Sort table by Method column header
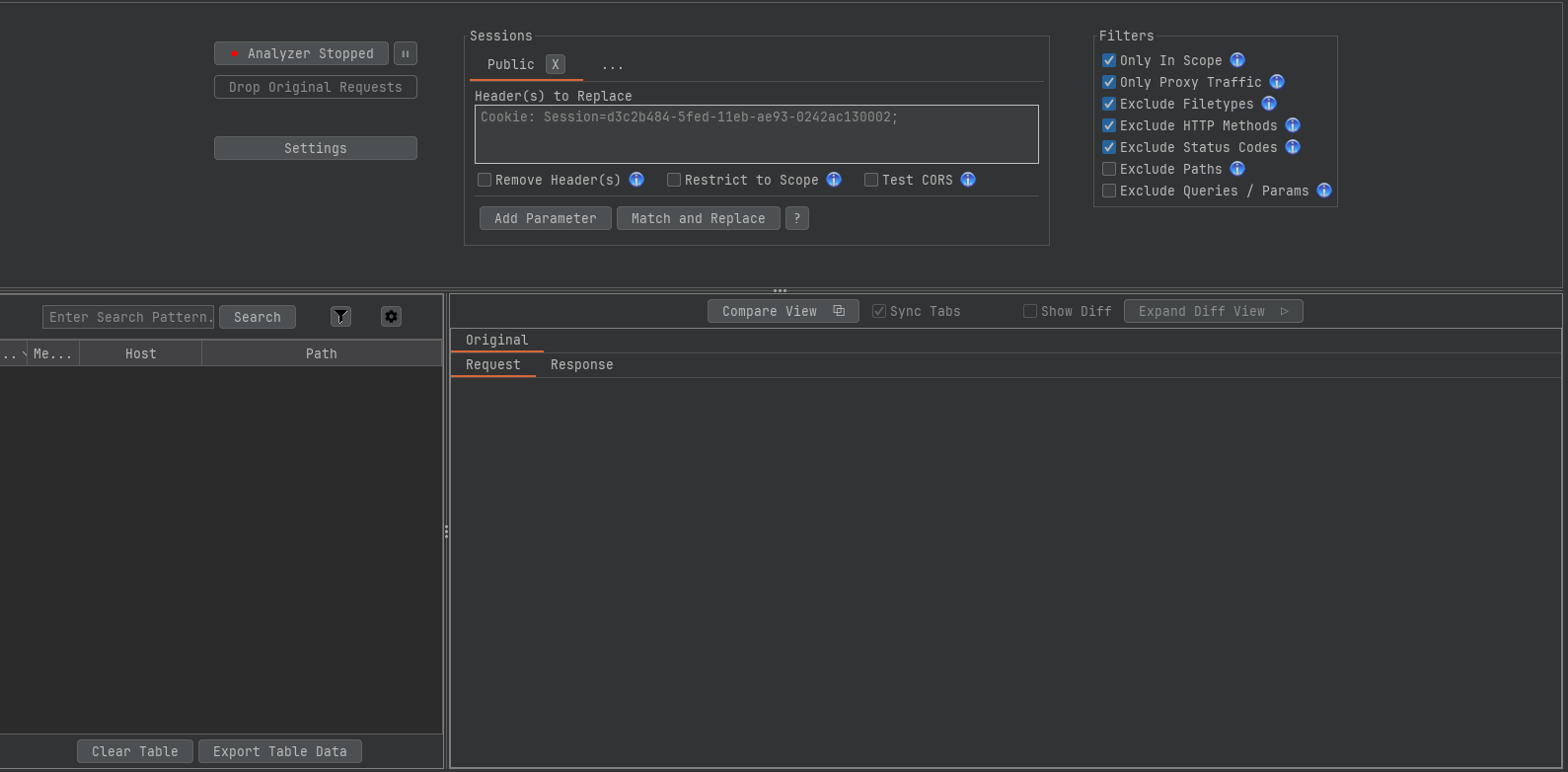 pos(53,353)
